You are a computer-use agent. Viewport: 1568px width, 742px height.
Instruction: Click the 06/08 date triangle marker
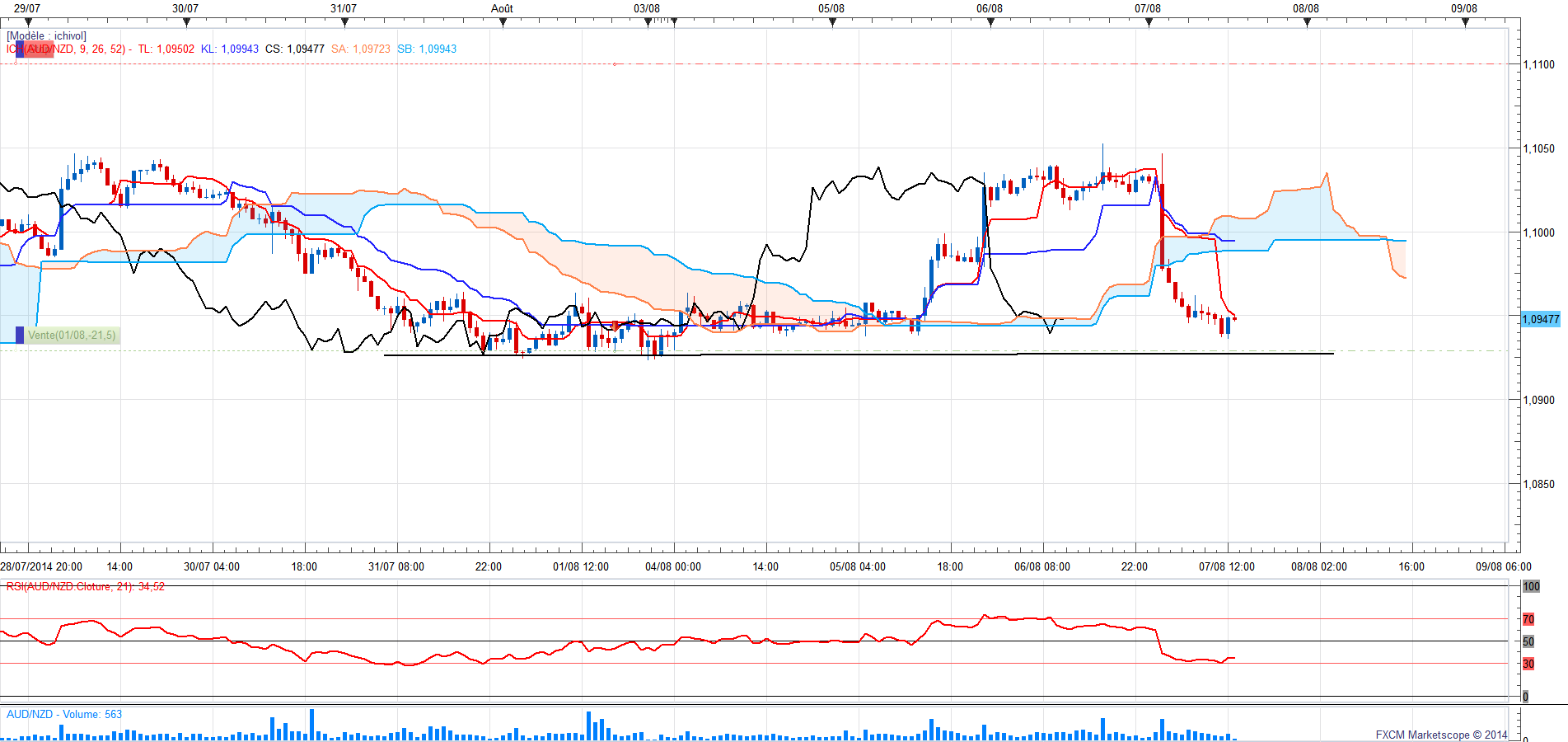coord(990,22)
